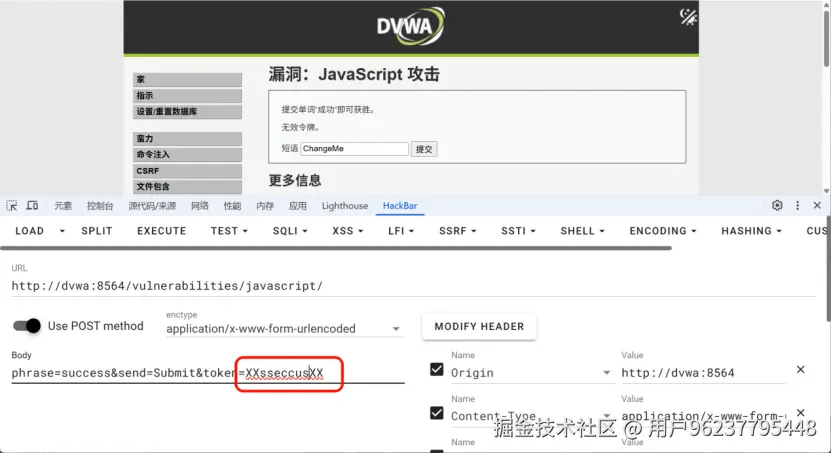831x454 pixels.
Task: Open the LFI dropdown menu
Action: click(401, 231)
